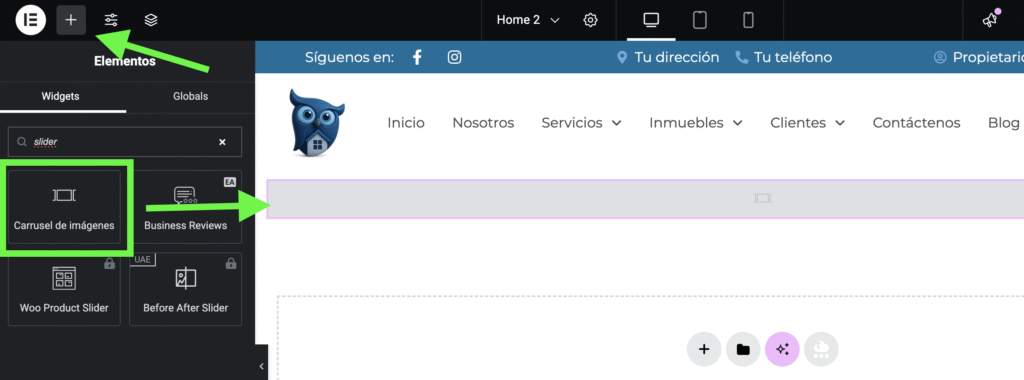
Task: Open the Elementor logo menu
Action: click(31, 20)
